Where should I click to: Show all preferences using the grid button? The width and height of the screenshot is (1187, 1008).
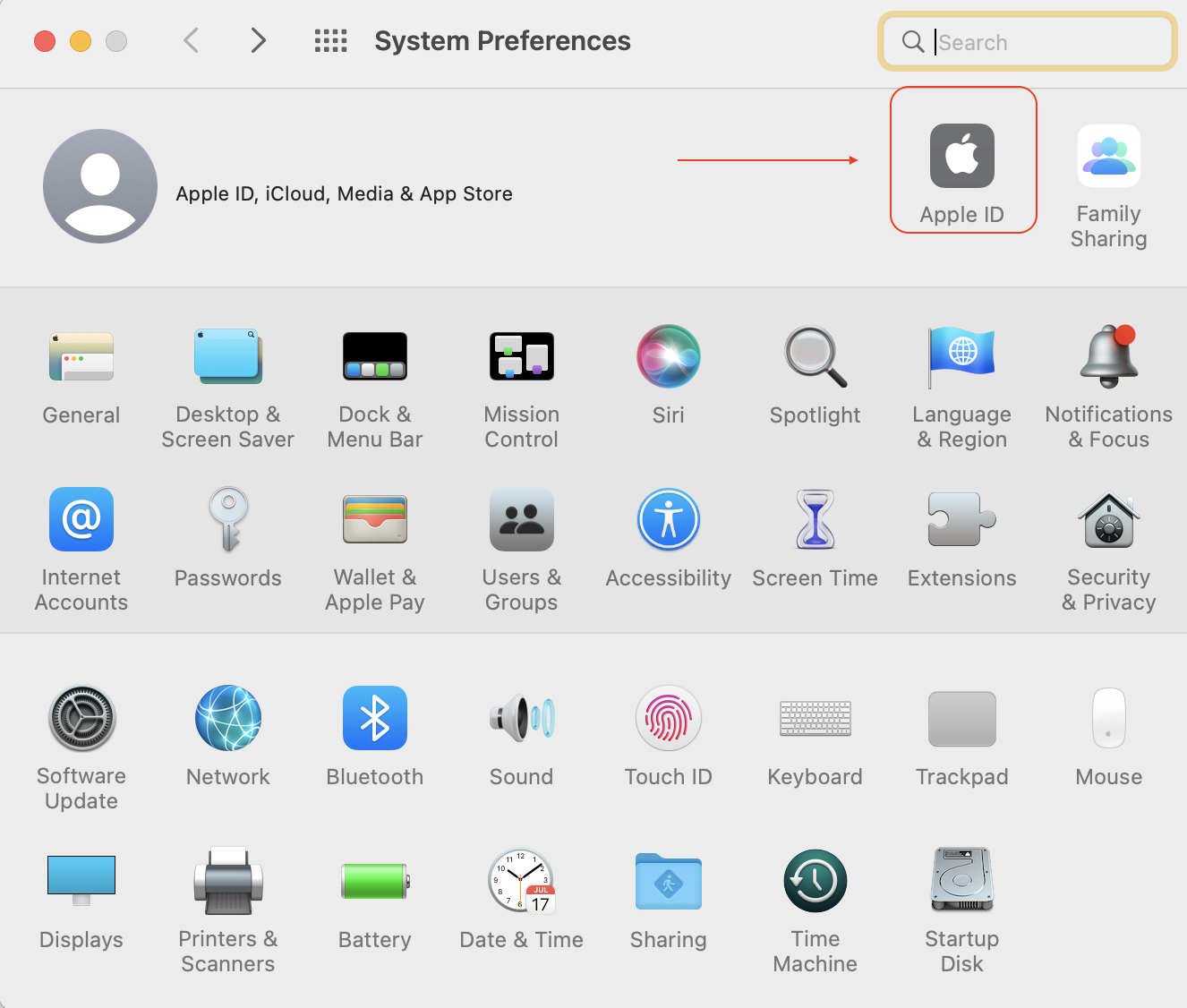[330, 40]
